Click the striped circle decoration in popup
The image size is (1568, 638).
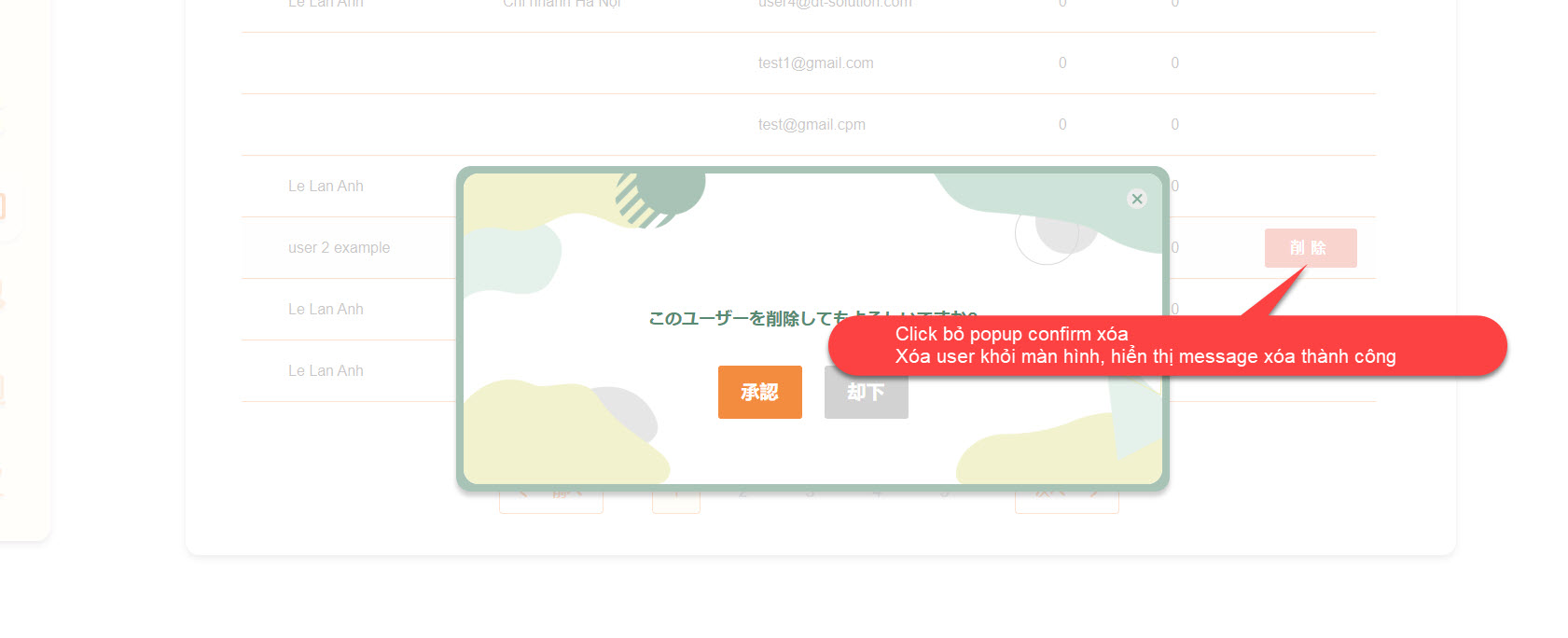(644, 201)
